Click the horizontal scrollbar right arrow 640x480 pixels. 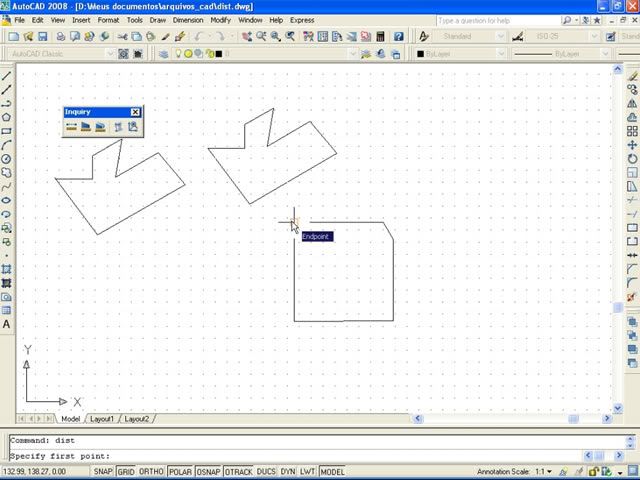pyautogui.click(x=607, y=418)
